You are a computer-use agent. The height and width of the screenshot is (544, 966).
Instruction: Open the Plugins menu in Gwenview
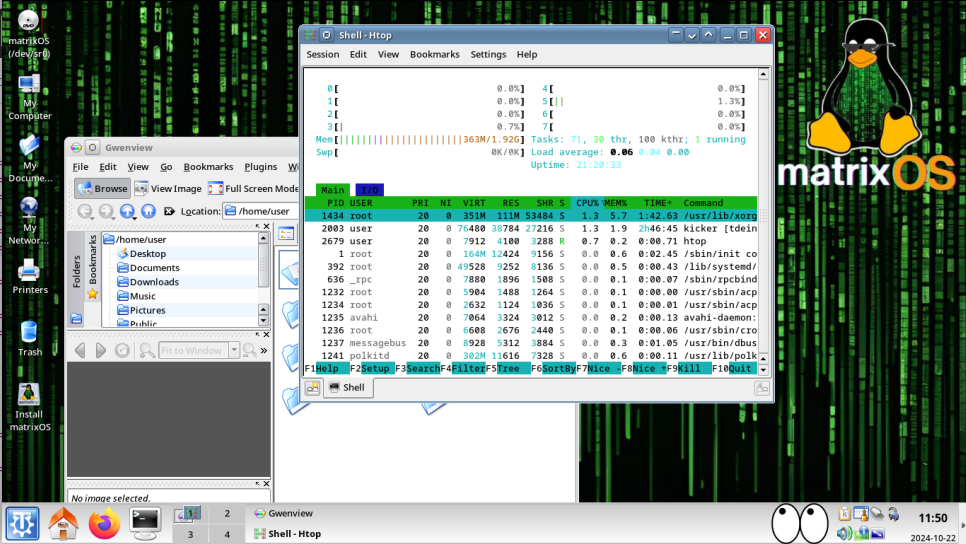[x=261, y=167]
